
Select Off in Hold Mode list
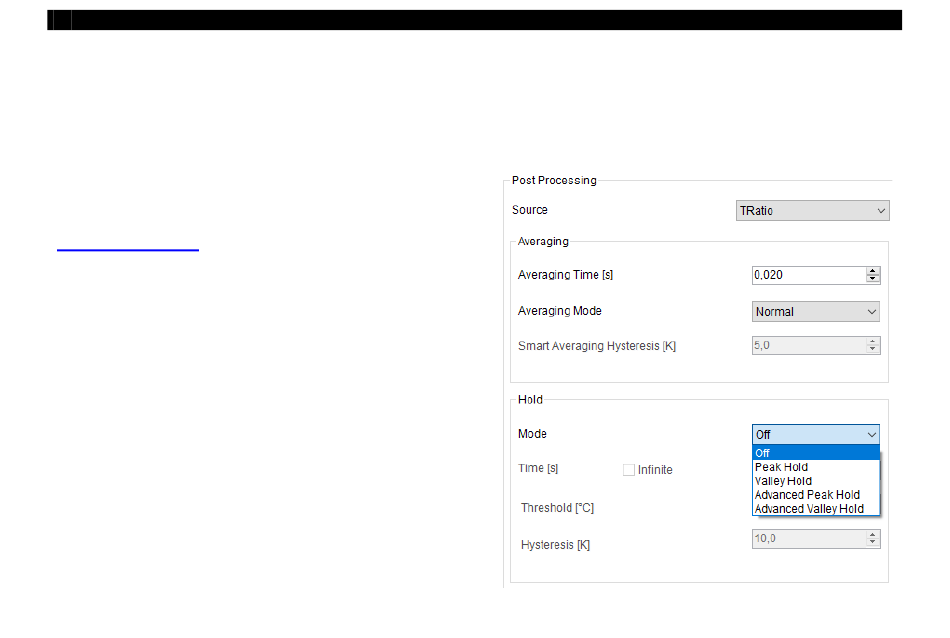(x=815, y=453)
